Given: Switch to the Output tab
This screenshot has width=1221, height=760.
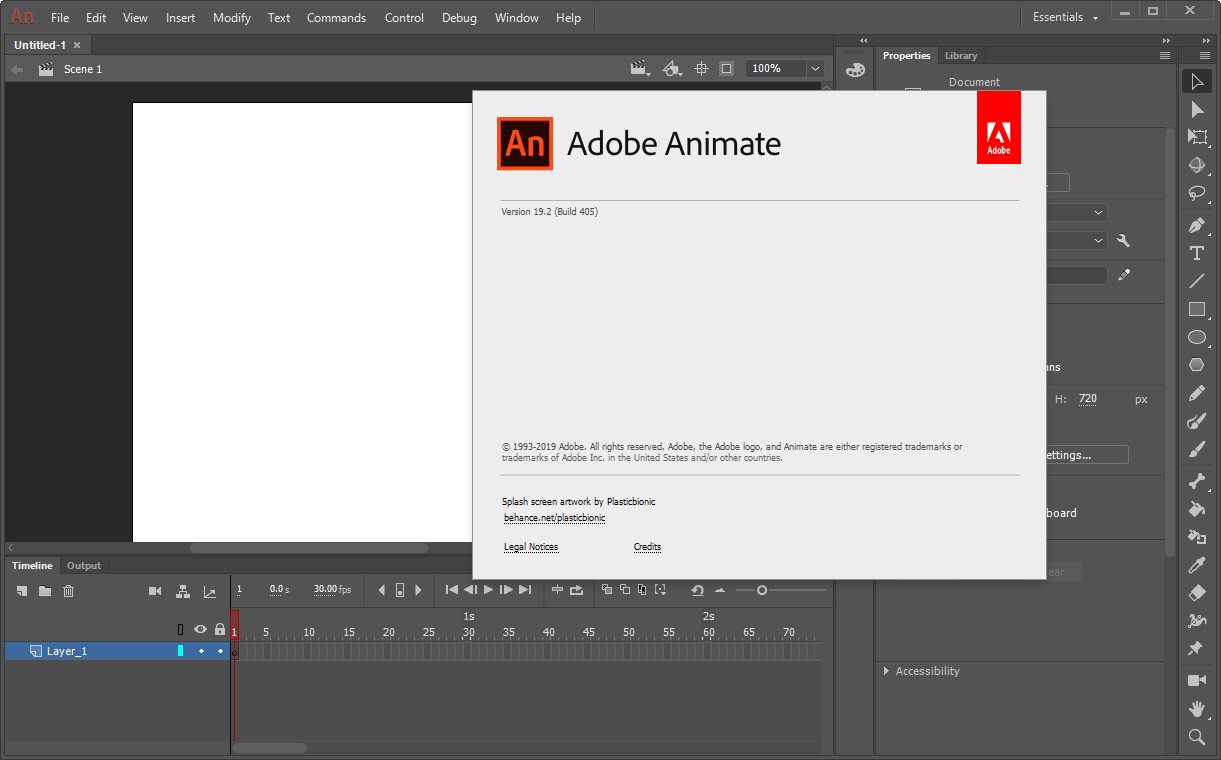Looking at the screenshot, I should [84, 566].
